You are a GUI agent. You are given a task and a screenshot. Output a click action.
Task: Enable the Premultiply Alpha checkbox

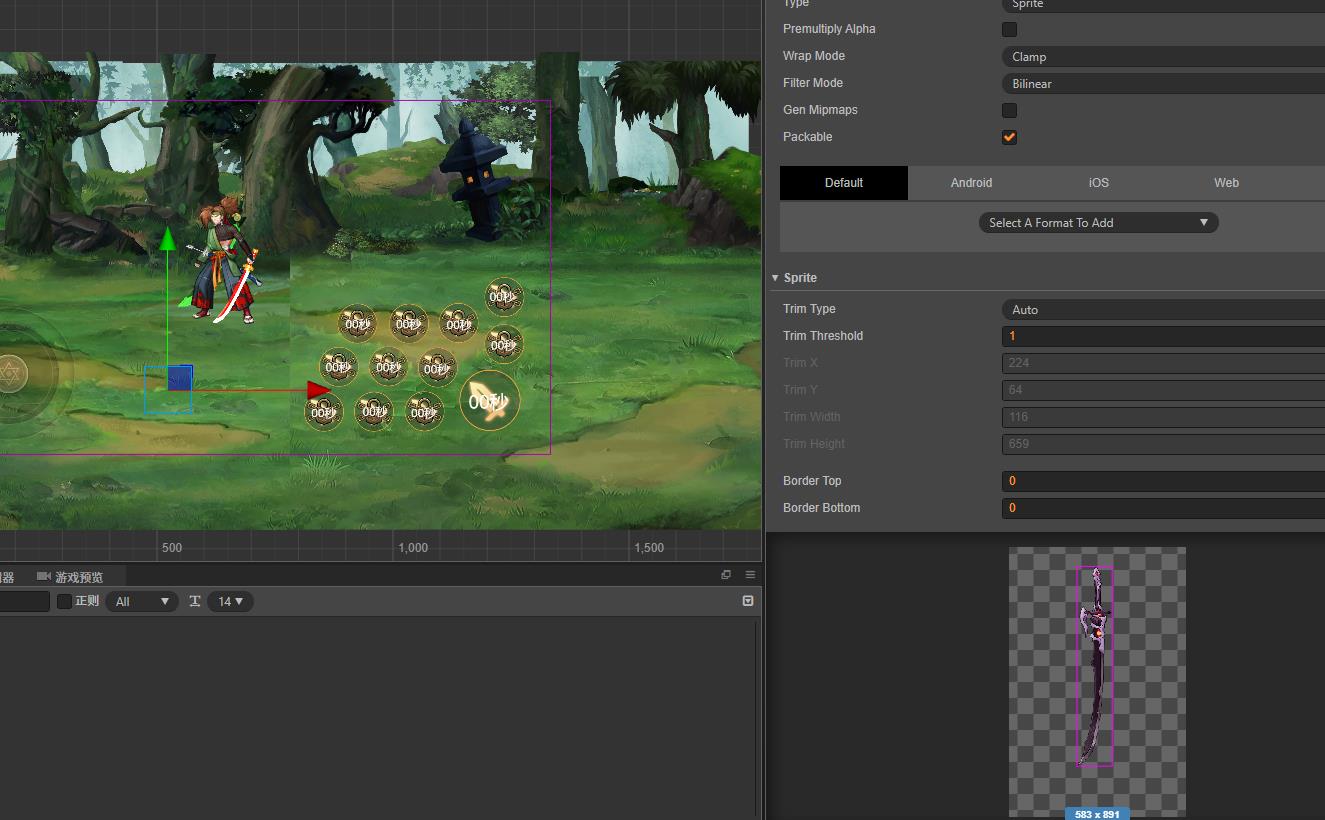pyautogui.click(x=1009, y=30)
